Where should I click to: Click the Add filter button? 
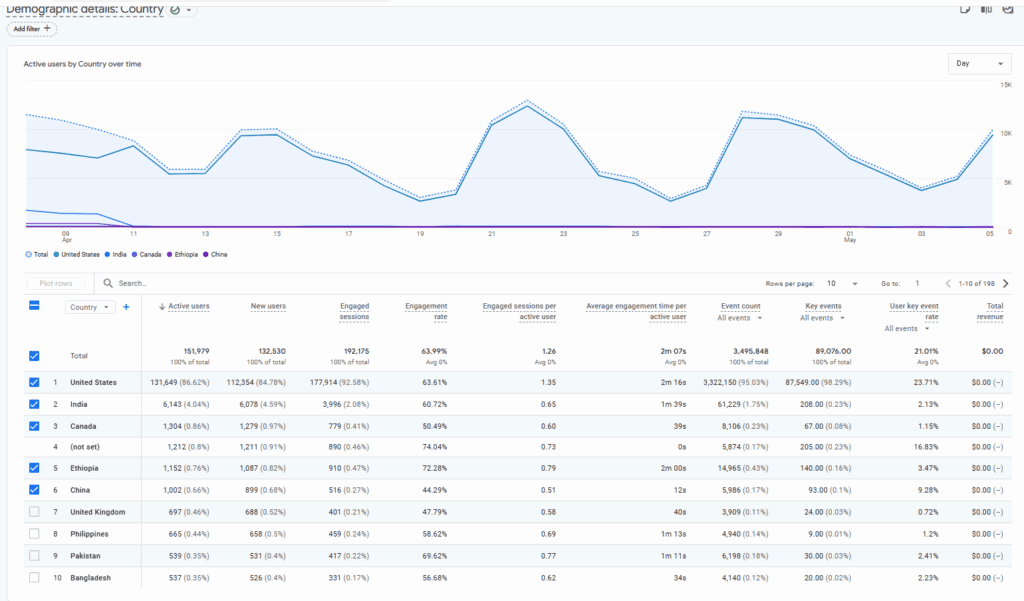click(31, 29)
